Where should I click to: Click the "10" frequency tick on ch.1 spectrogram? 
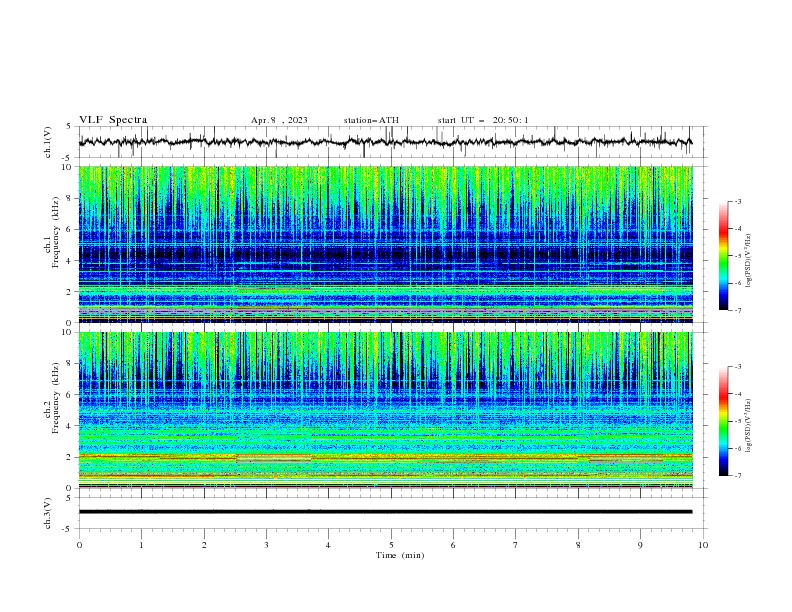(67, 167)
